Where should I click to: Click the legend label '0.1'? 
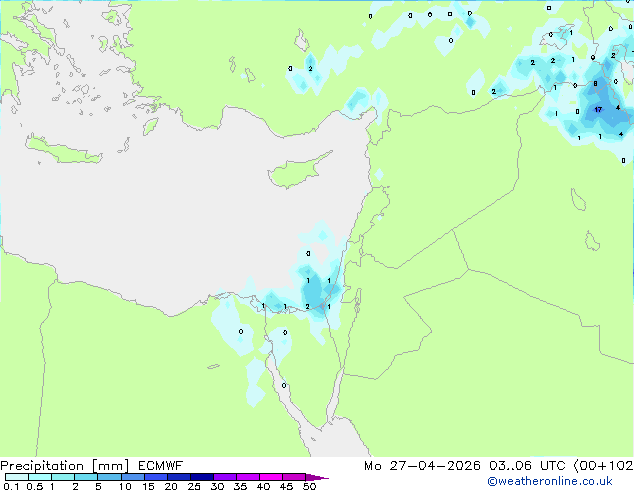11,486
